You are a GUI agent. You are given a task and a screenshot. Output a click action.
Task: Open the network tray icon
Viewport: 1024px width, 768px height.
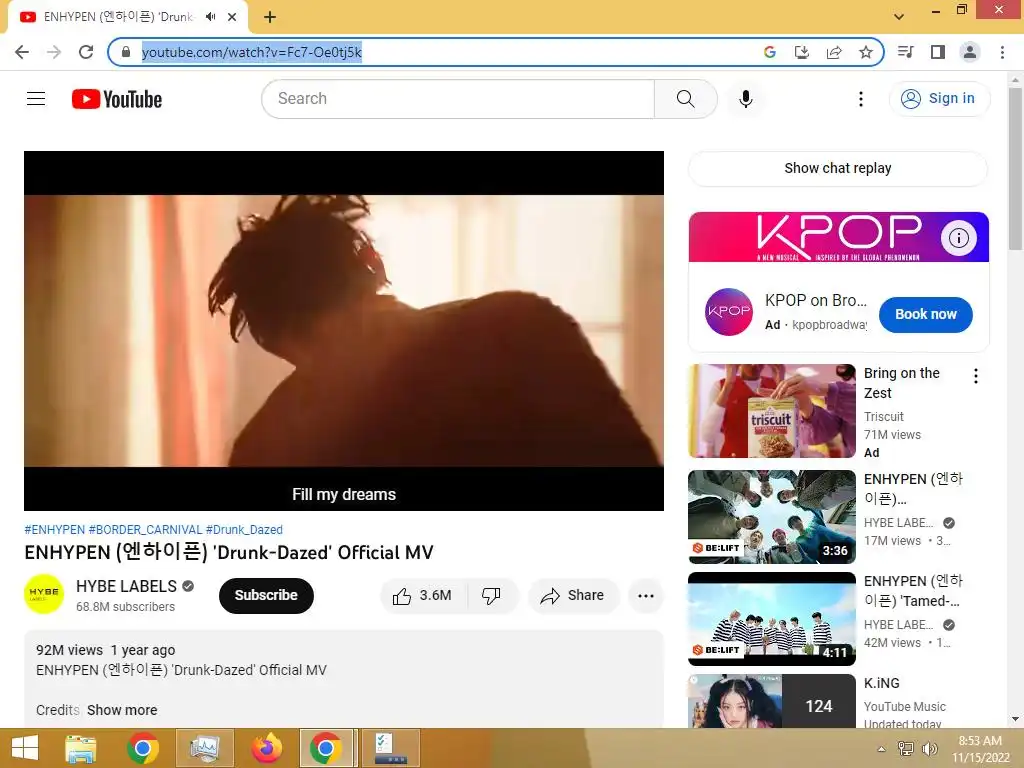(x=906, y=749)
